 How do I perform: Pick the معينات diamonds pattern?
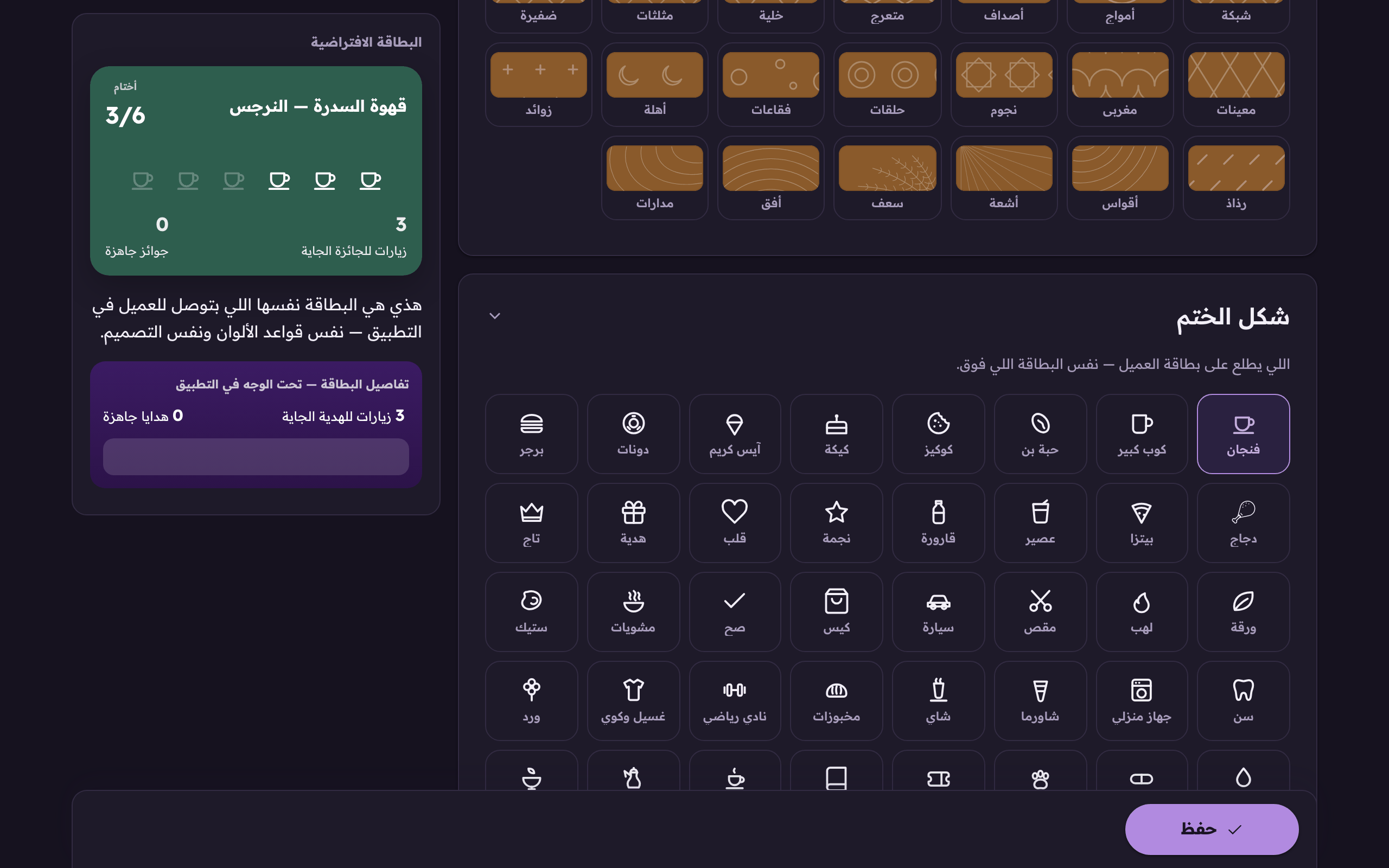coord(1237,85)
